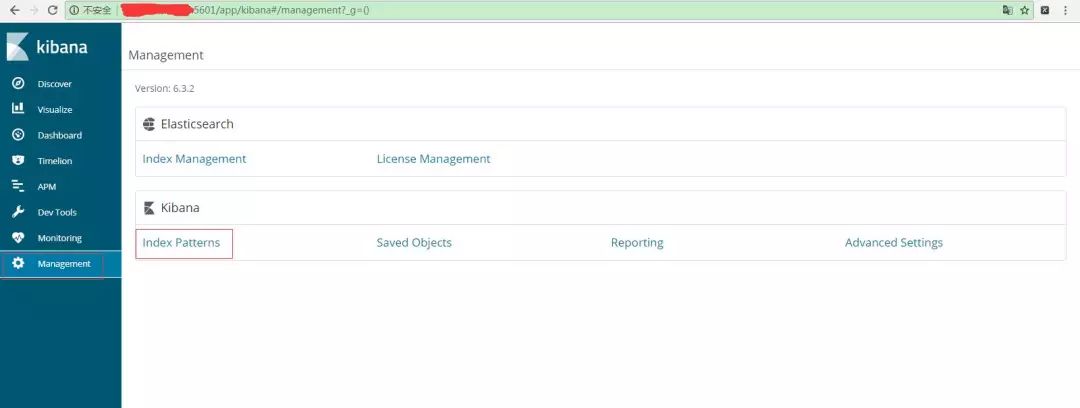Open the Advanced Settings link

(894, 243)
